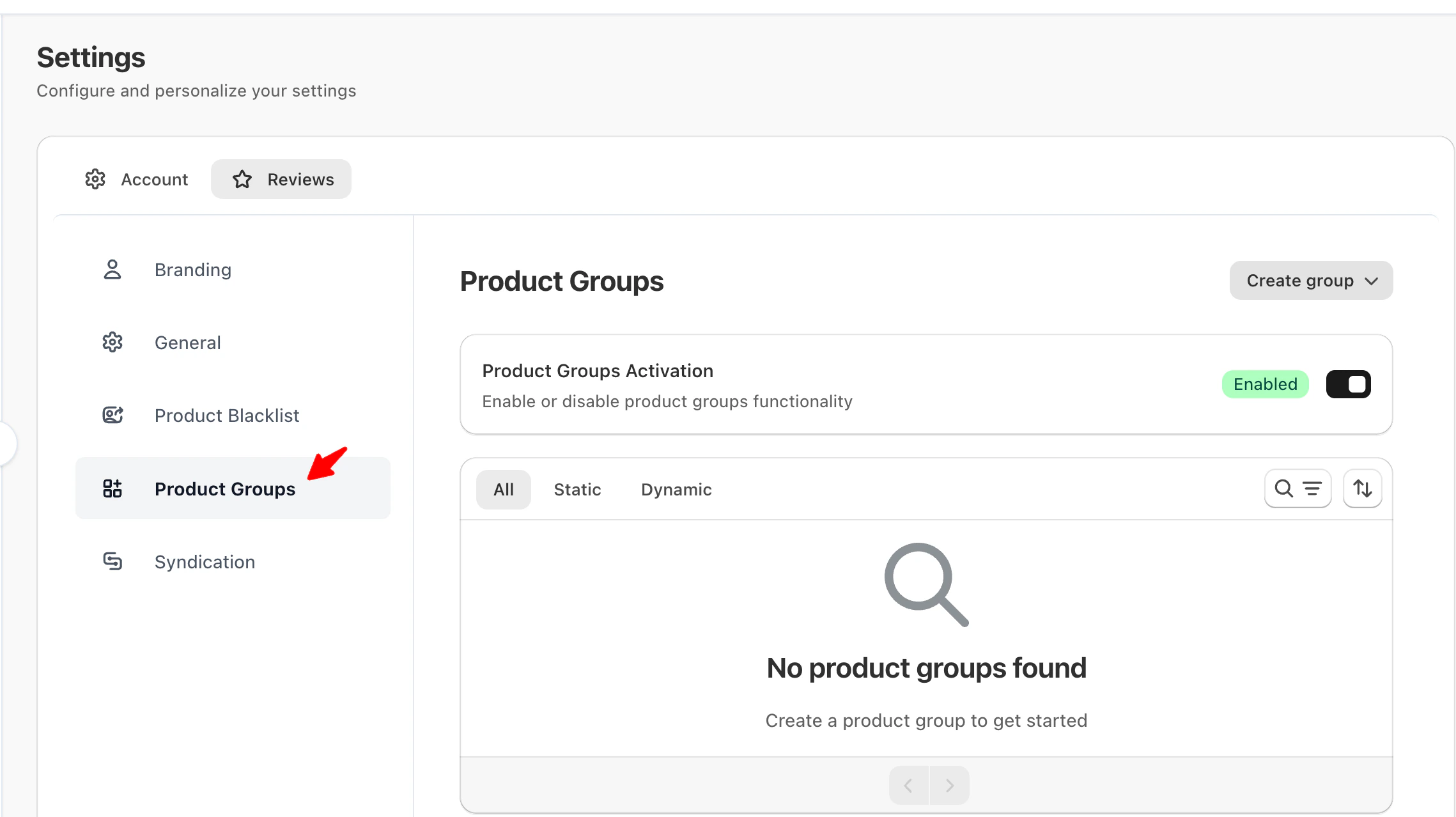Switch to the Dynamic tab

click(x=676, y=490)
